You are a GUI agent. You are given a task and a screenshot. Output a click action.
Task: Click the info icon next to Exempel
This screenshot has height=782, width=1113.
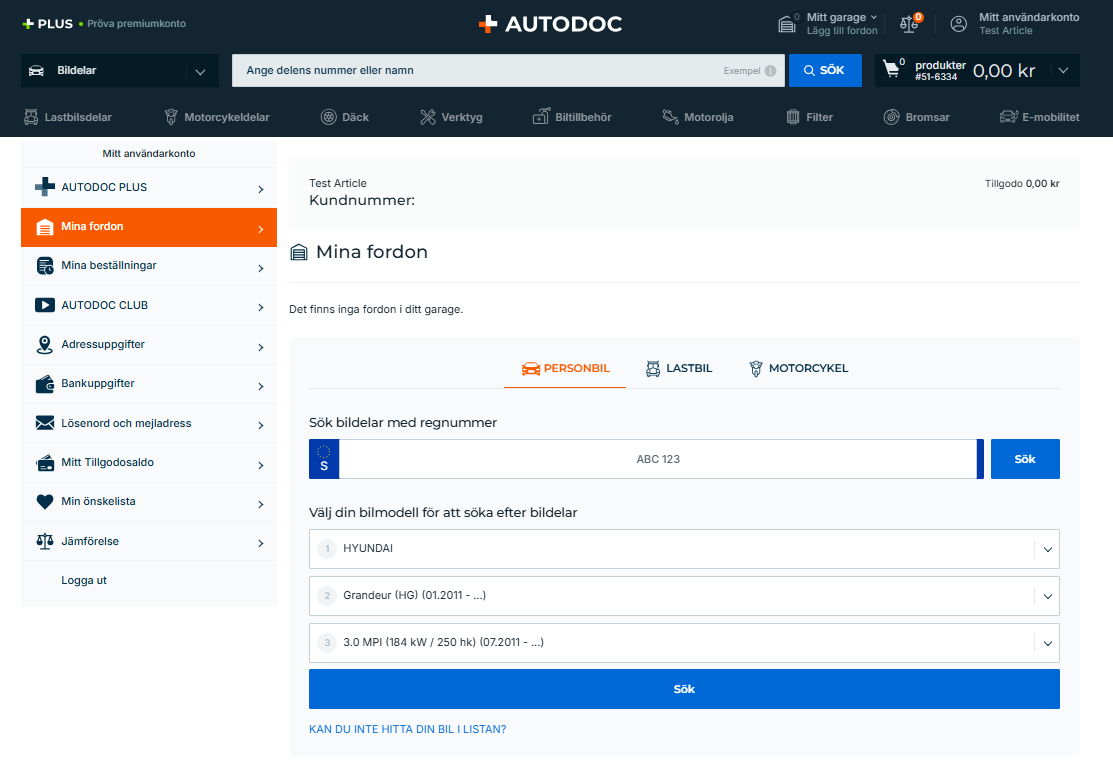tap(770, 71)
